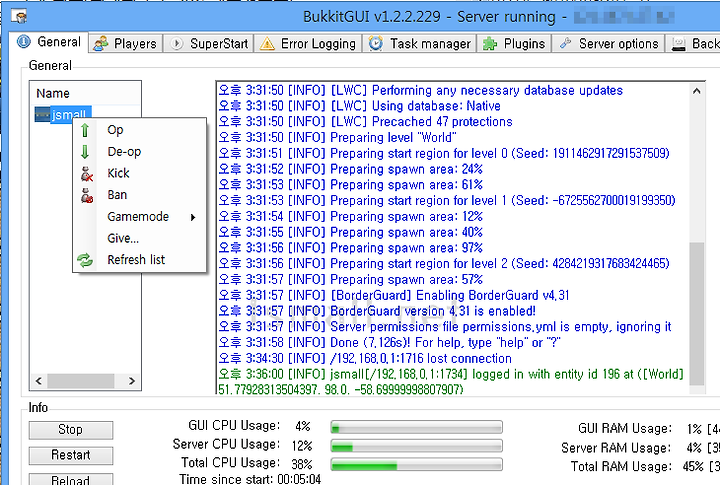720x485 pixels.
Task: Click log line "Using database: Native"
Action: pyautogui.click(x=360, y=106)
